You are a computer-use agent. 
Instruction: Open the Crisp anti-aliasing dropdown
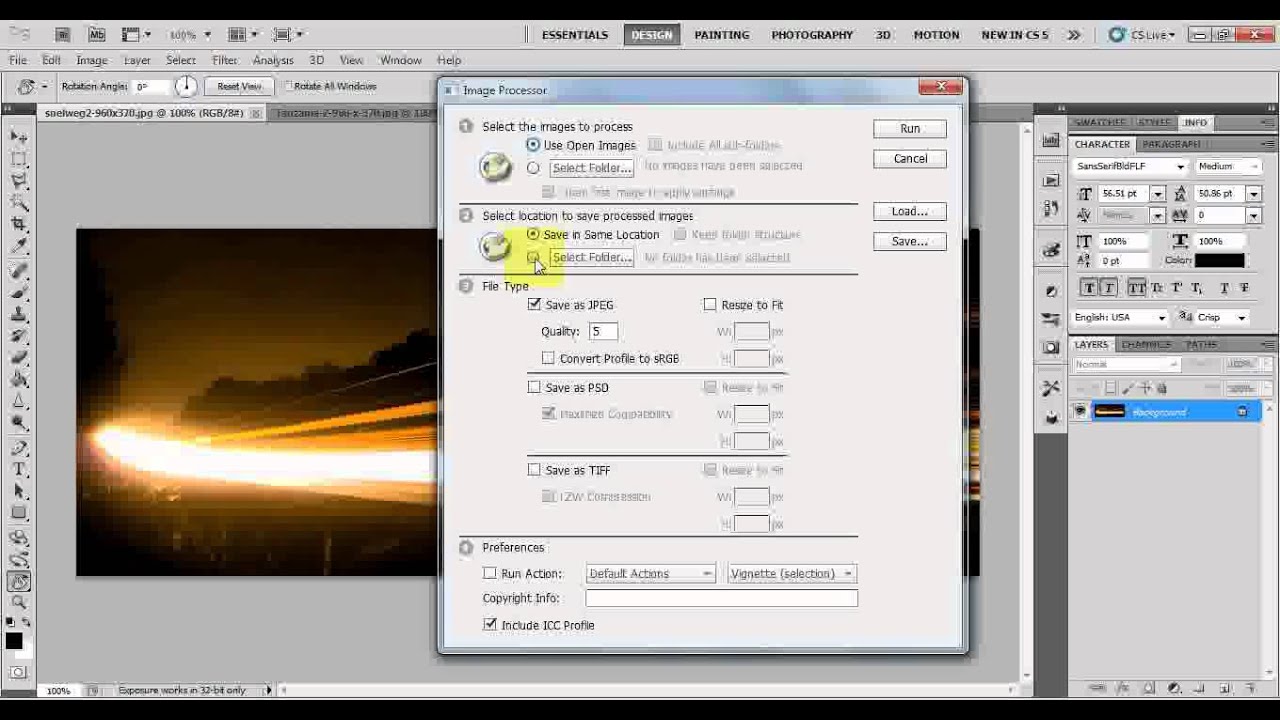(1223, 317)
